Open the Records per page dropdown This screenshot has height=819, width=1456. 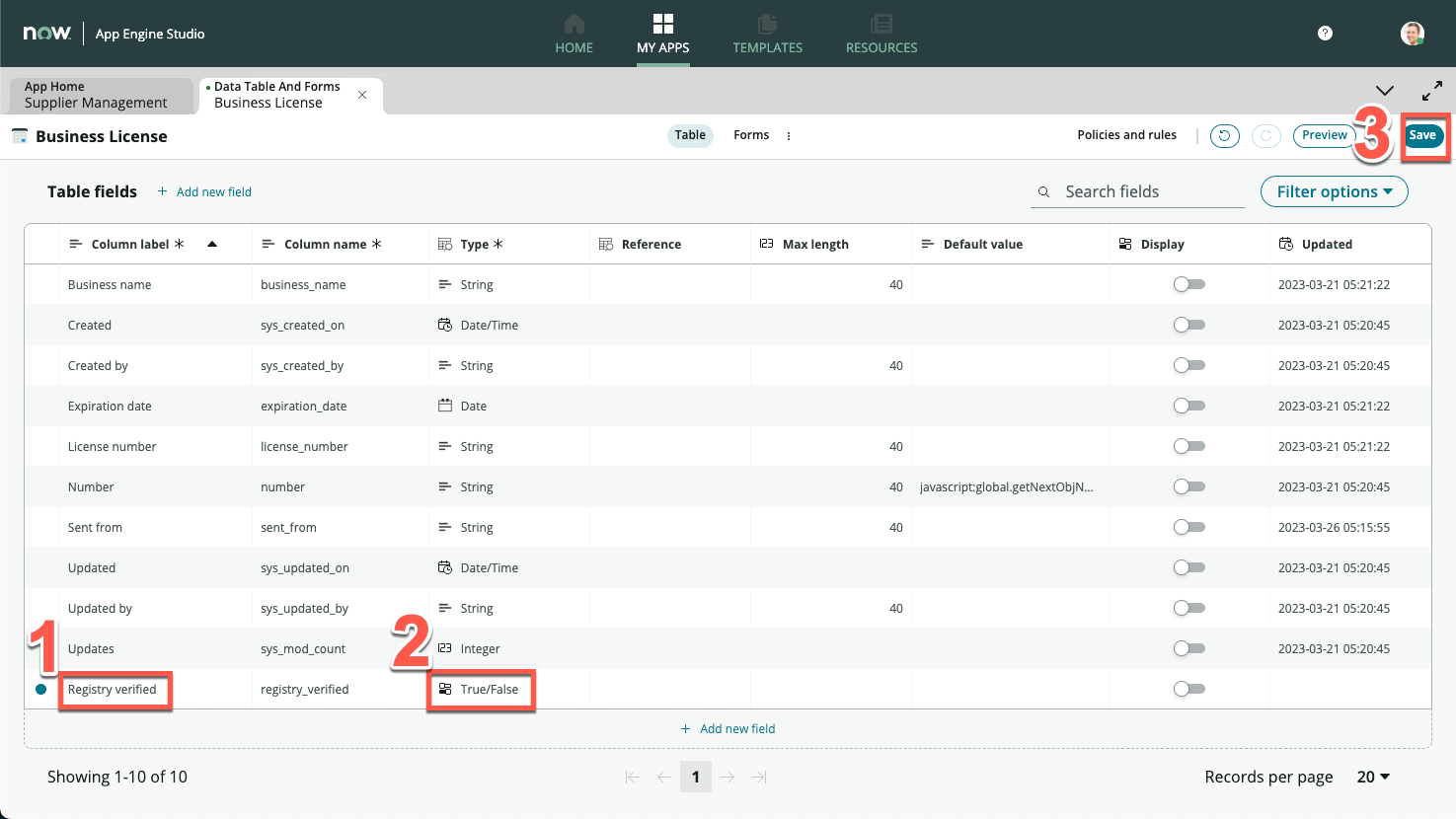click(x=1373, y=778)
